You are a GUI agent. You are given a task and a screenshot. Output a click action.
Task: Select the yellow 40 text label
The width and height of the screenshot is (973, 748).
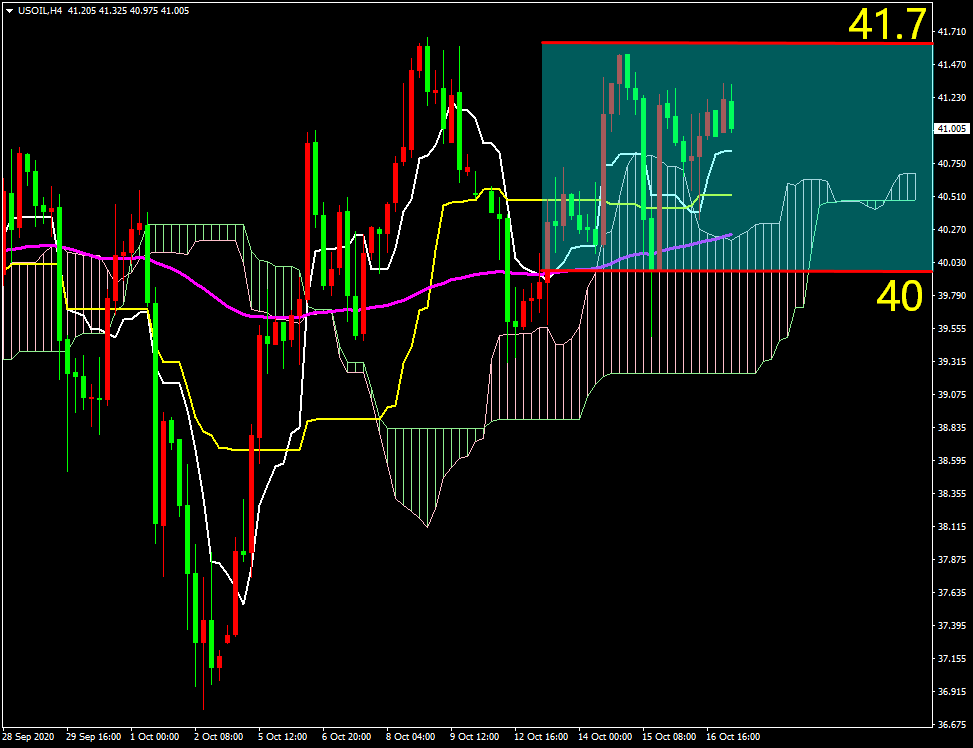click(x=898, y=297)
